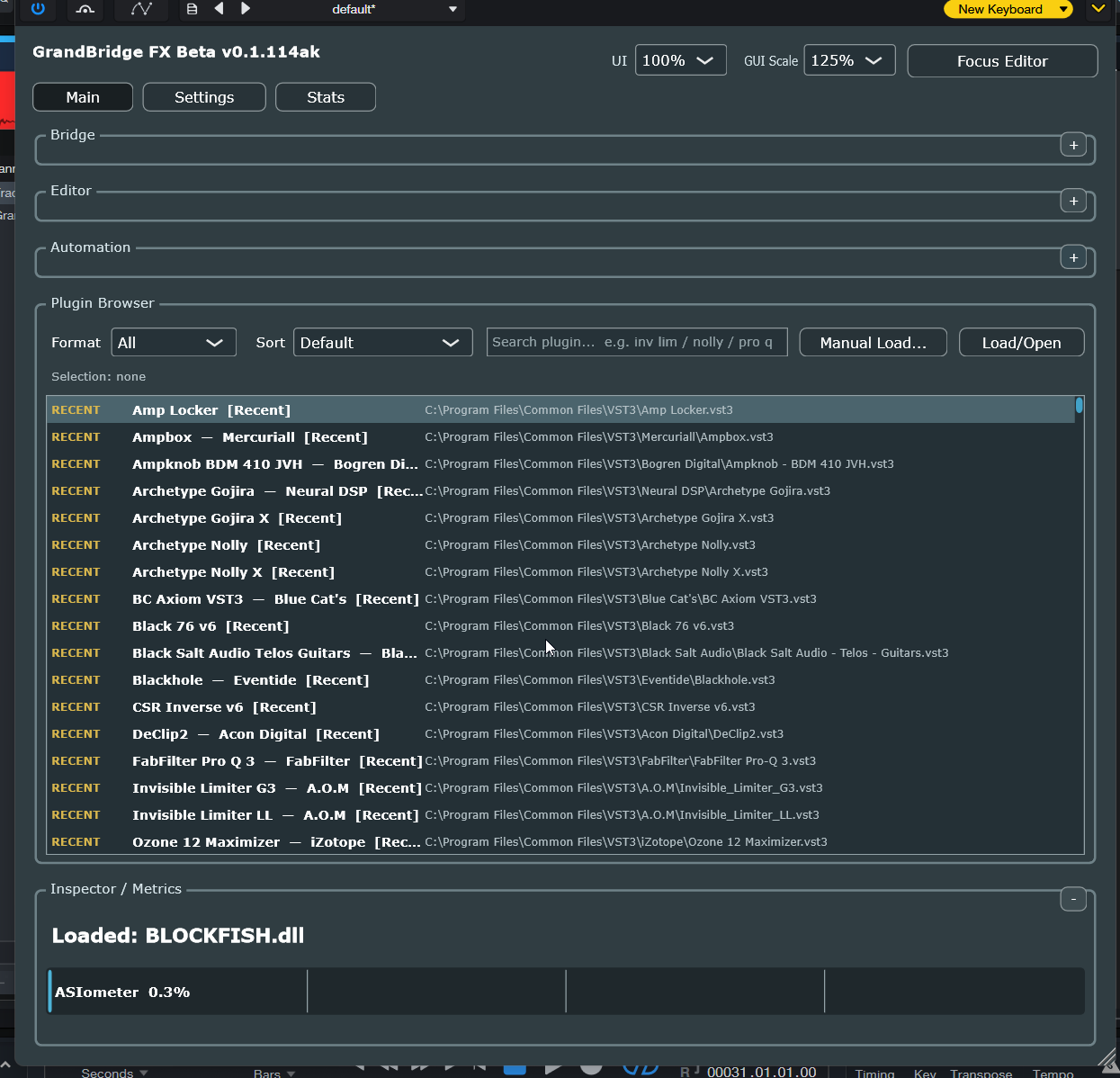Click the Amp Locker.vst3 file path
The width and height of the screenshot is (1120, 1078).
pos(578,409)
